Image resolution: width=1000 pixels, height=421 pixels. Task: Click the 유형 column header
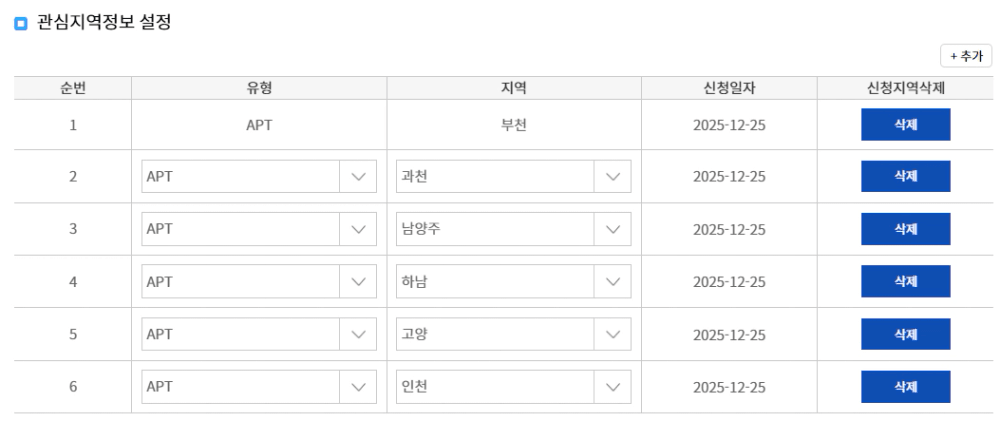pyautogui.click(x=259, y=88)
